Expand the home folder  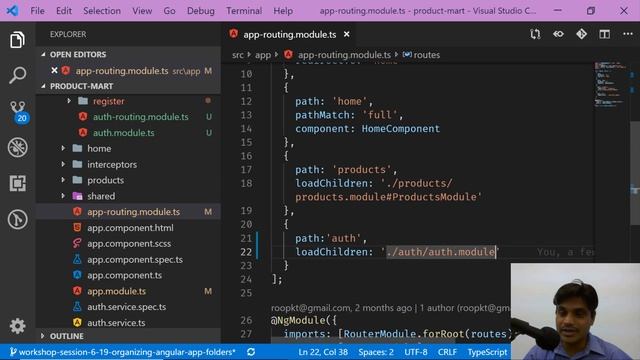tap(63, 149)
